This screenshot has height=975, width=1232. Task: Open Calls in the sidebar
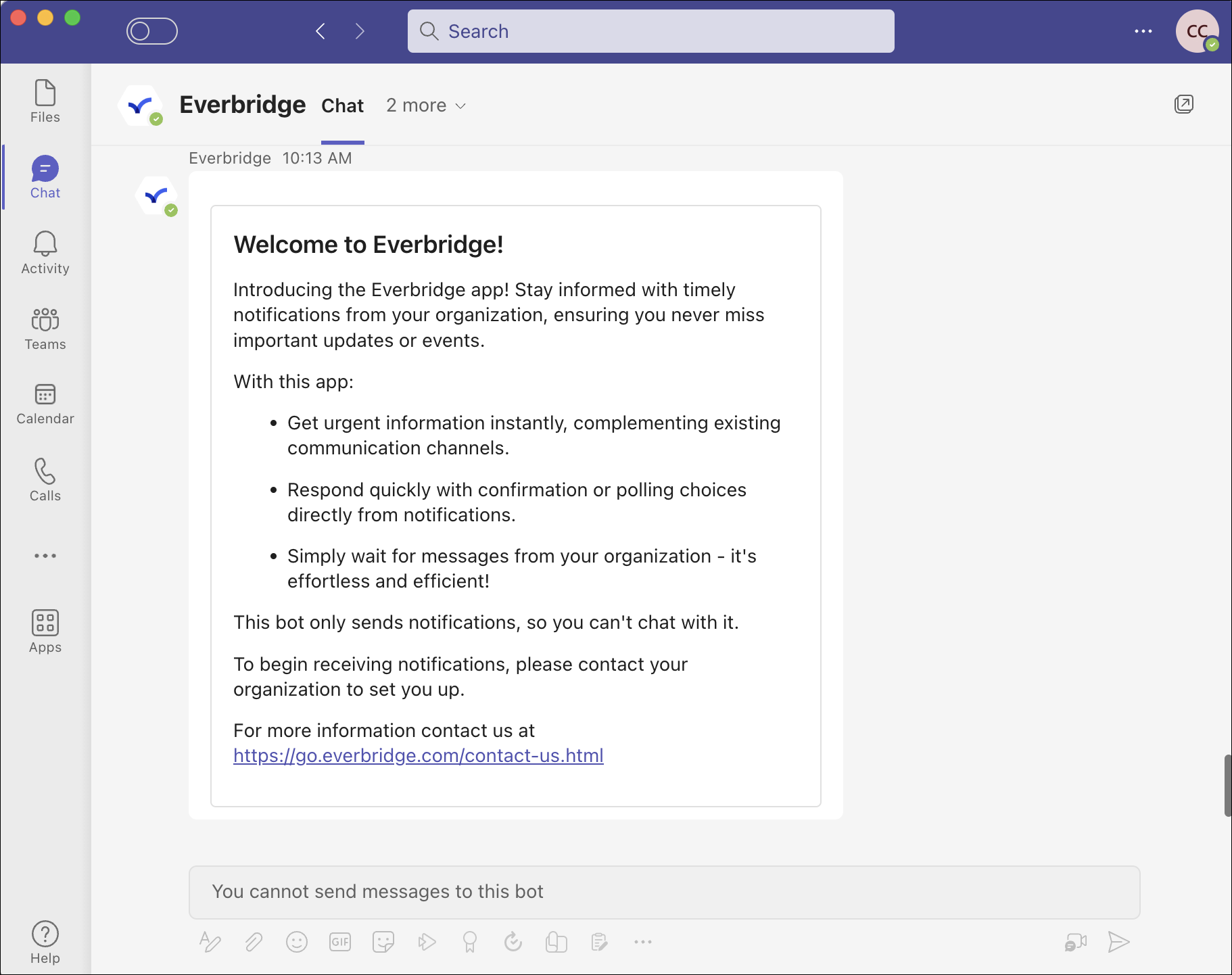pyautogui.click(x=45, y=480)
